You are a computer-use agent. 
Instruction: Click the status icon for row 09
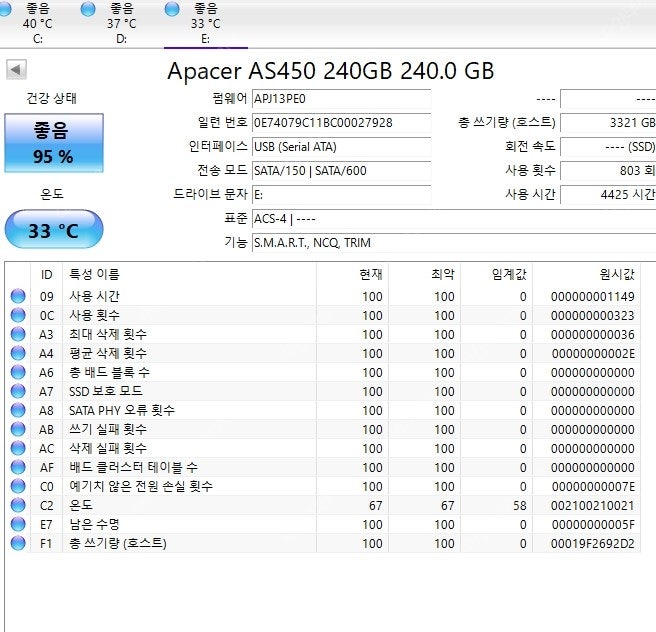[18, 296]
